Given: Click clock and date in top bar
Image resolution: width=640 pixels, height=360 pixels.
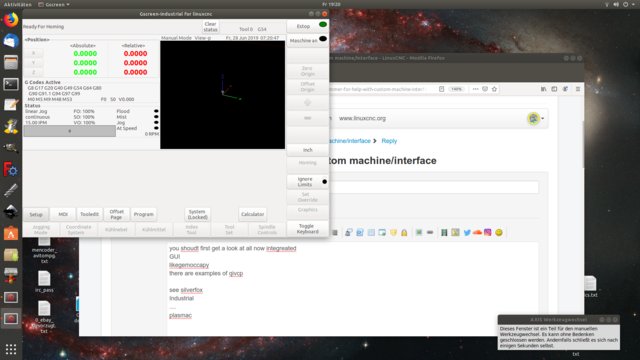Looking at the screenshot, I should [331, 4].
